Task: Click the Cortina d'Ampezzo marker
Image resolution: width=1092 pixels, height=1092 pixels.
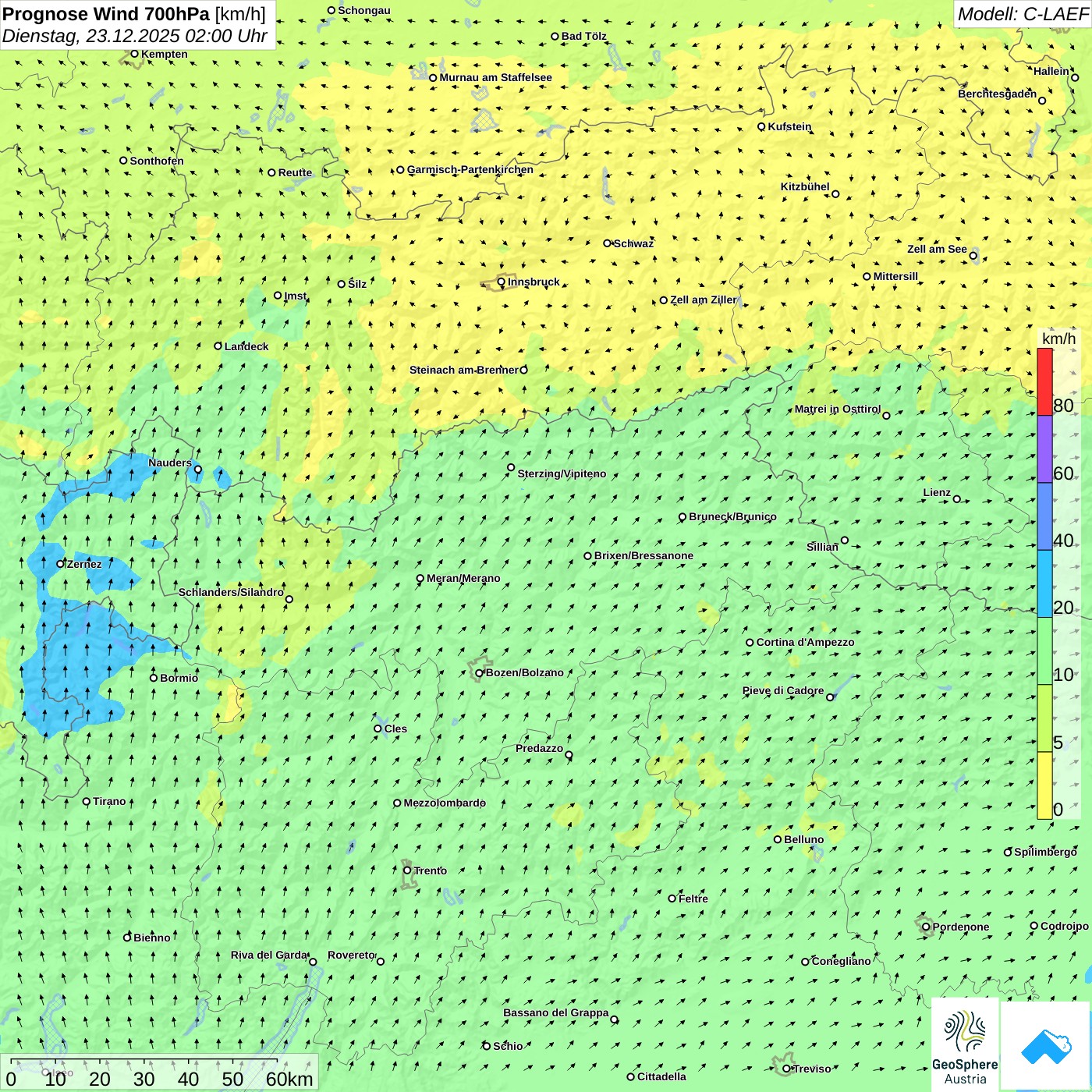Action: coord(750,643)
